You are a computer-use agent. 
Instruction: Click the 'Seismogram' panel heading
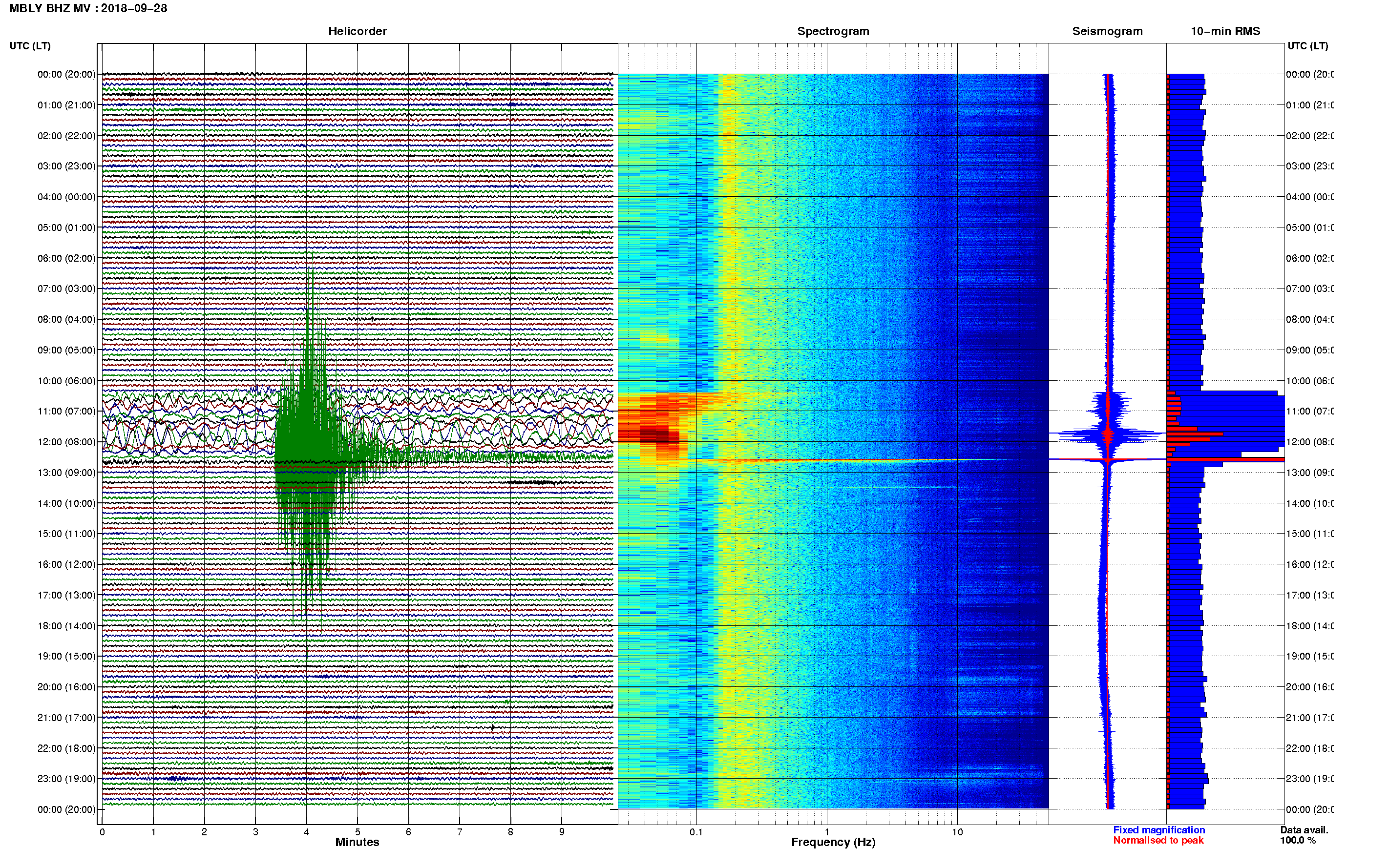click(1107, 31)
